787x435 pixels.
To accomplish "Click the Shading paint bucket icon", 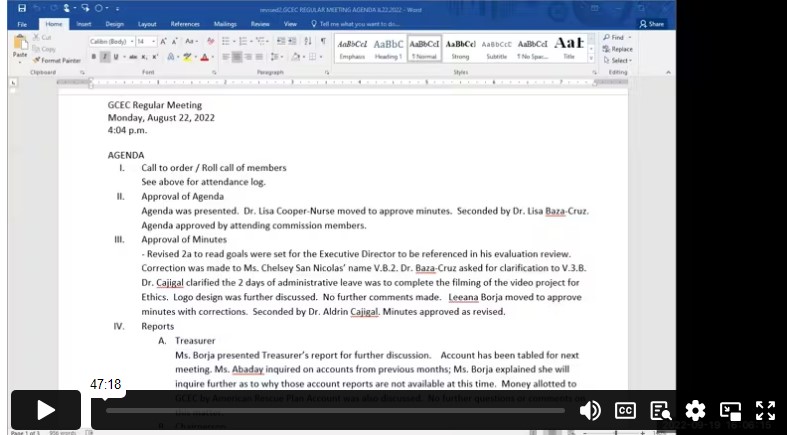I will 296,57.
